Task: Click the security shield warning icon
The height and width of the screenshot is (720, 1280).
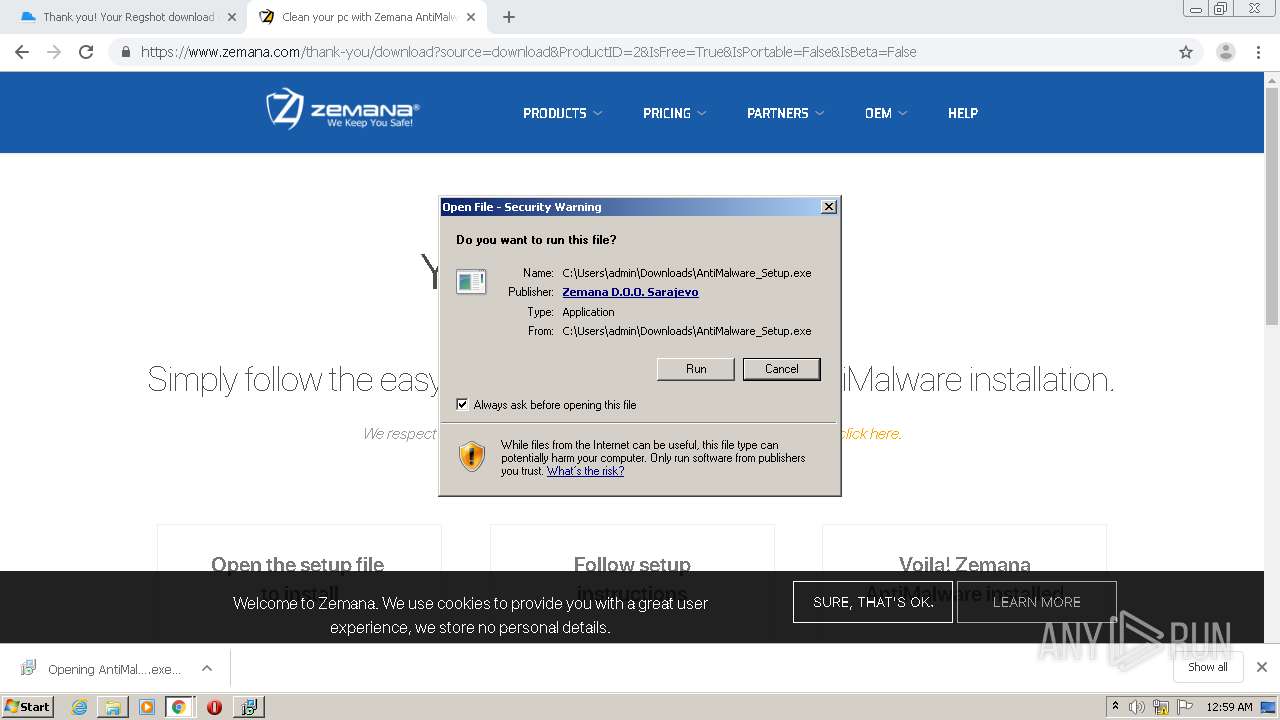Action: (x=471, y=456)
